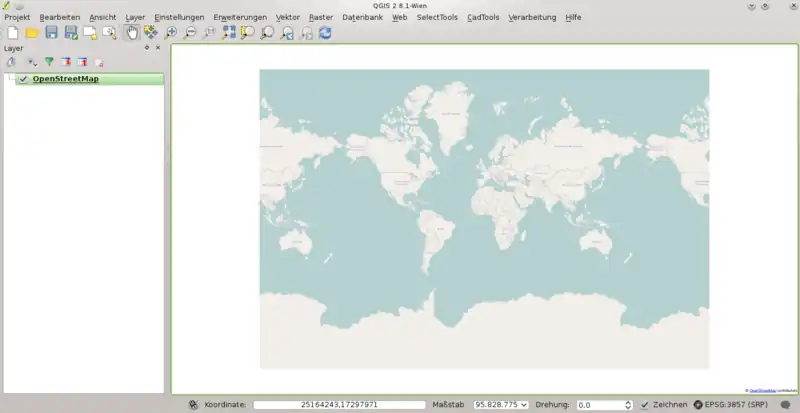Open the Projekt menu
This screenshot has height=413, width=800.
[x=17, y=17]
